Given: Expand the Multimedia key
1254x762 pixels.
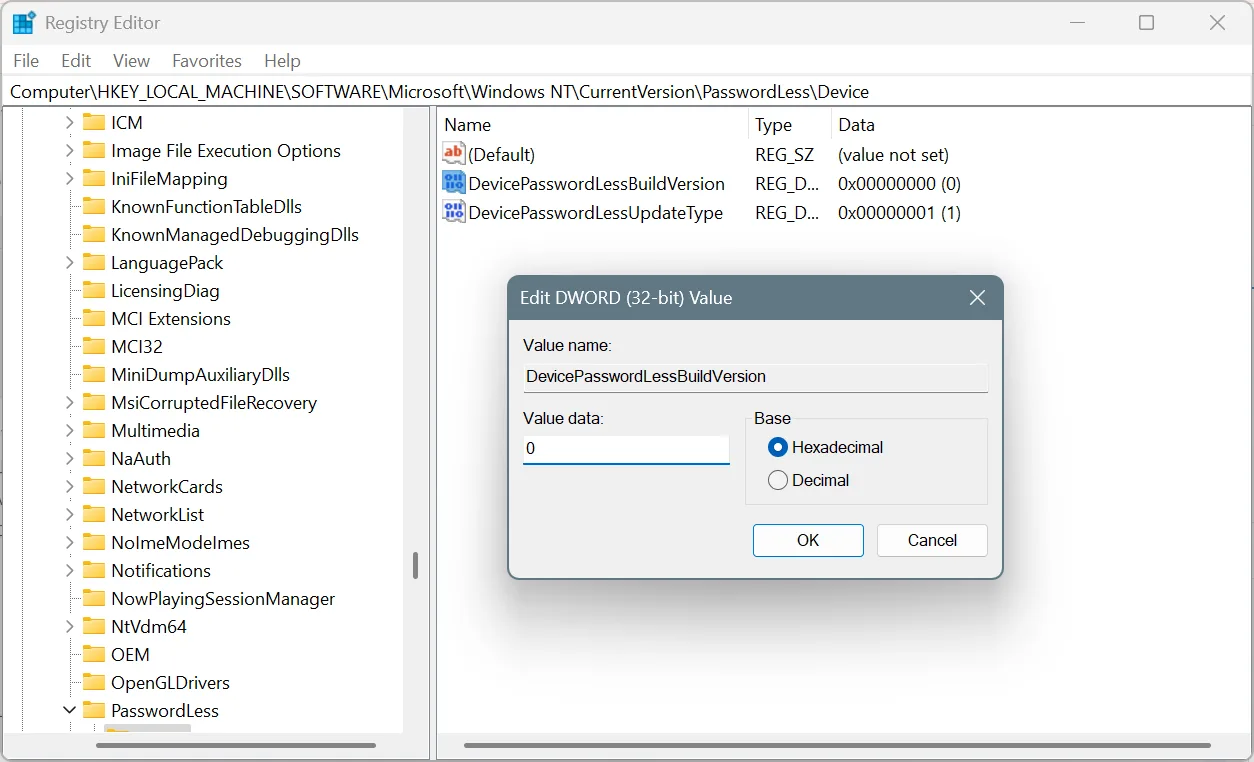Looking at the screenshot, I should pyautogui.click(x=69, y=430).
